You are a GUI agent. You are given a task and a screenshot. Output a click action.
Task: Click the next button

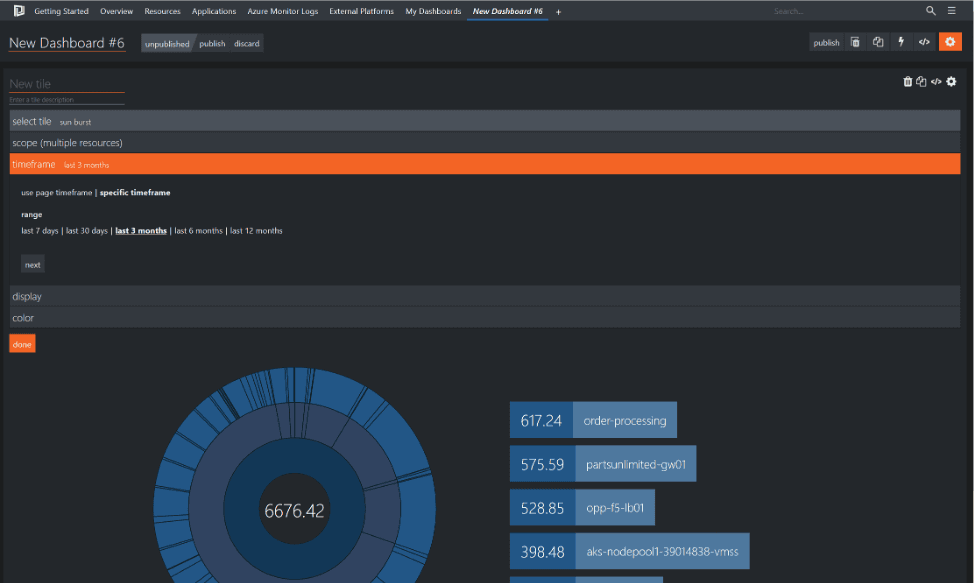pyautogui.click(x=32, y=264)
